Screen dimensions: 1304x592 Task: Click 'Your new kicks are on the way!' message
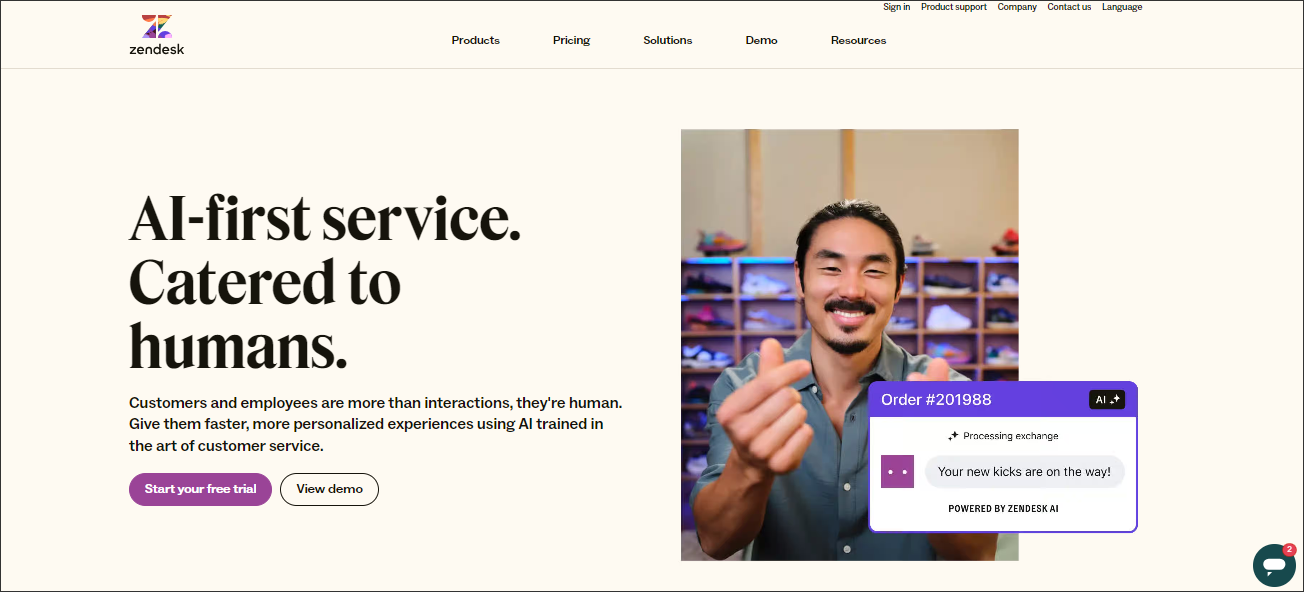pos(1024,472)
